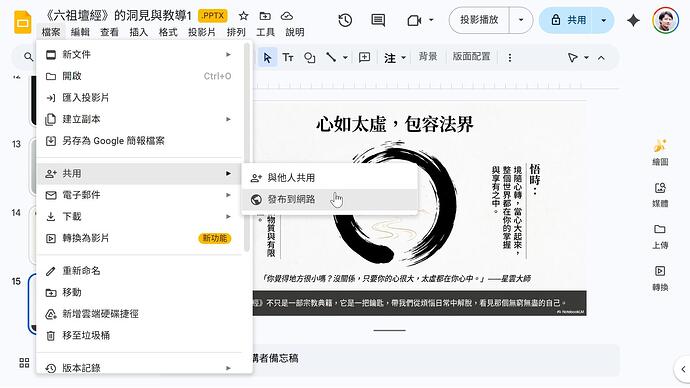Click the file menu scrollbar
The height and width of the screenshot is (388, 690).
point(247,147)
